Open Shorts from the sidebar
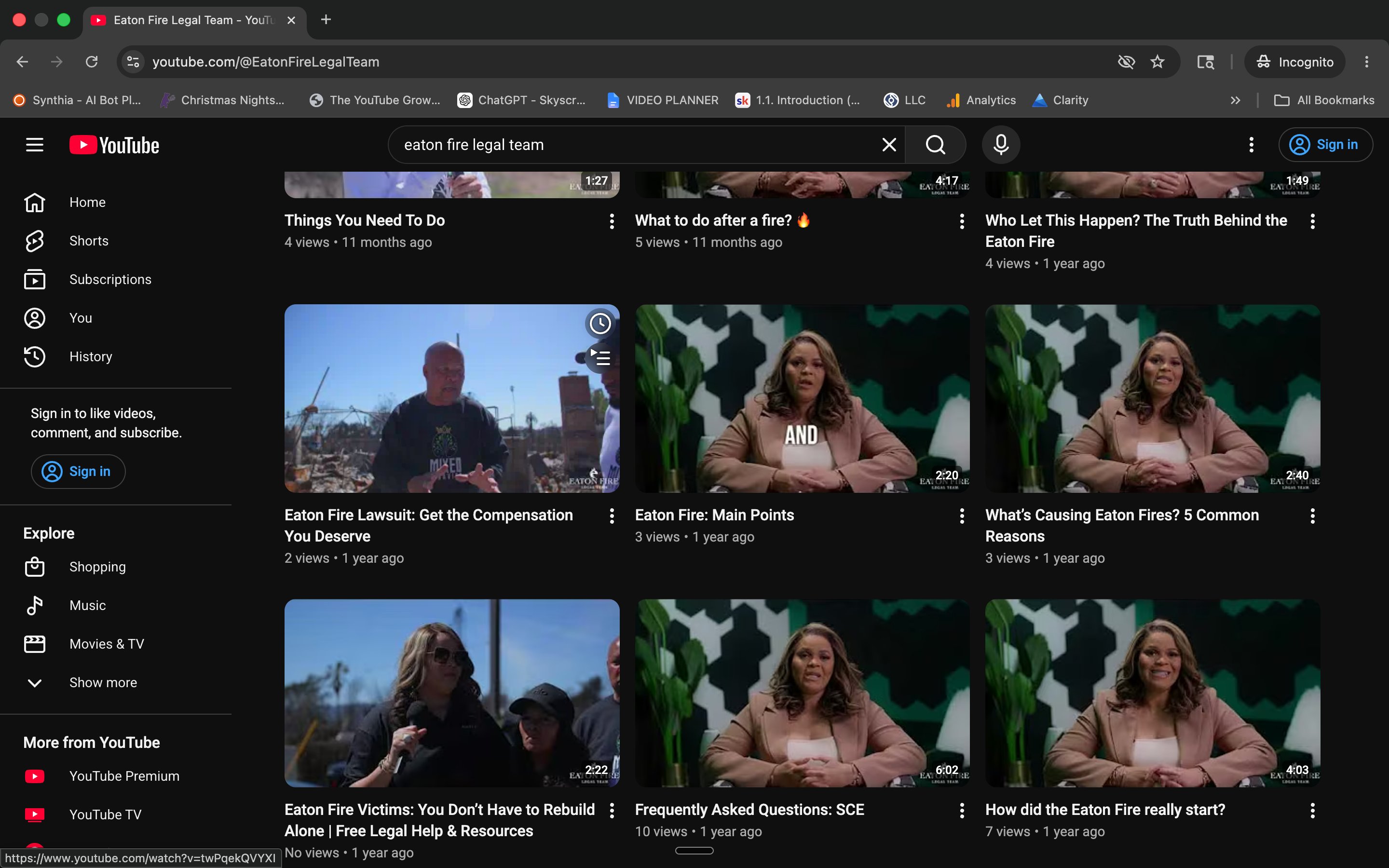The height and width of the screenshot is (868, 1389). click(x=116, y=241)
